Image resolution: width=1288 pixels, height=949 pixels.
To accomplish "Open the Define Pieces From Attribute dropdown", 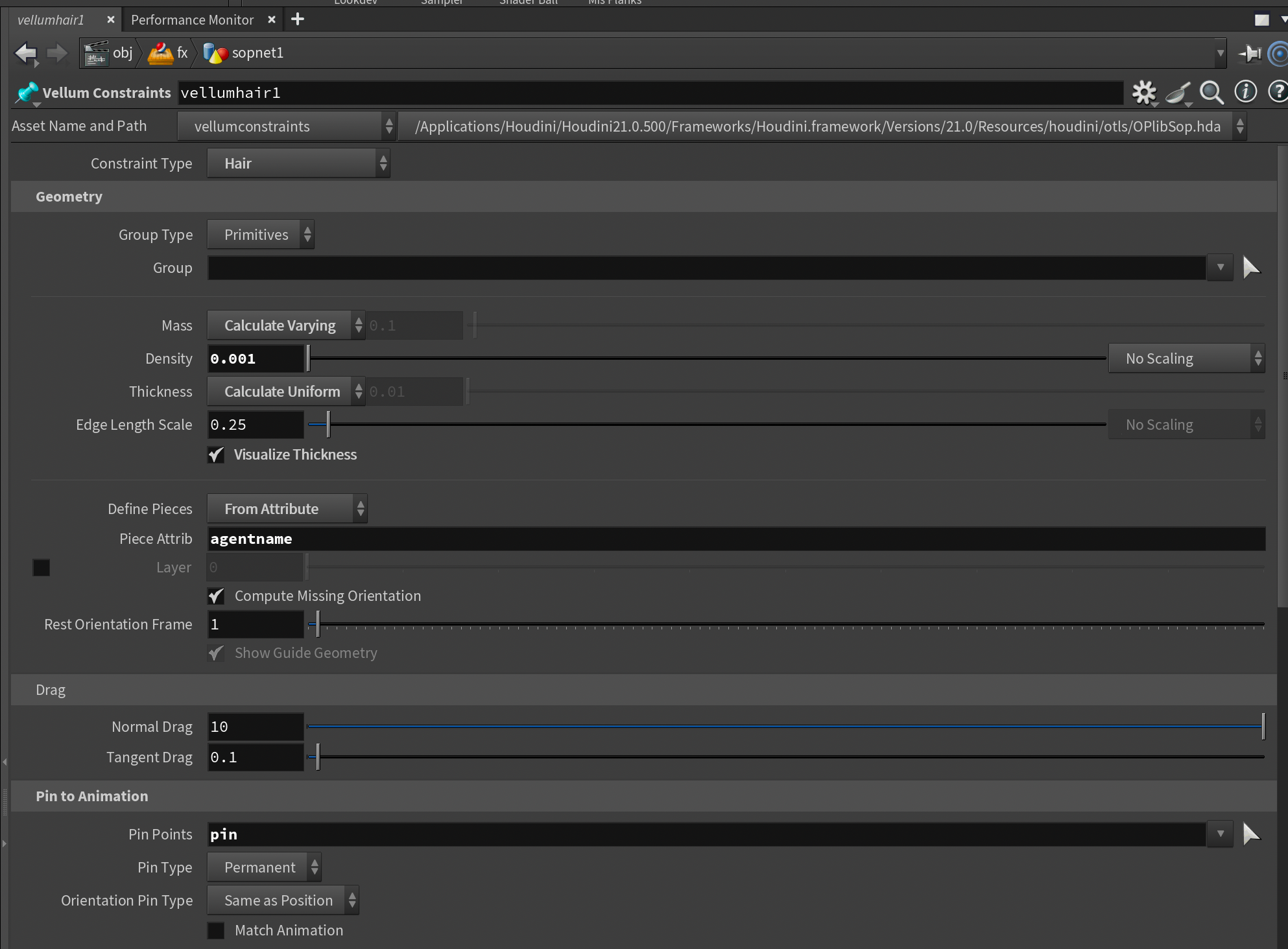I will point(287,509).
